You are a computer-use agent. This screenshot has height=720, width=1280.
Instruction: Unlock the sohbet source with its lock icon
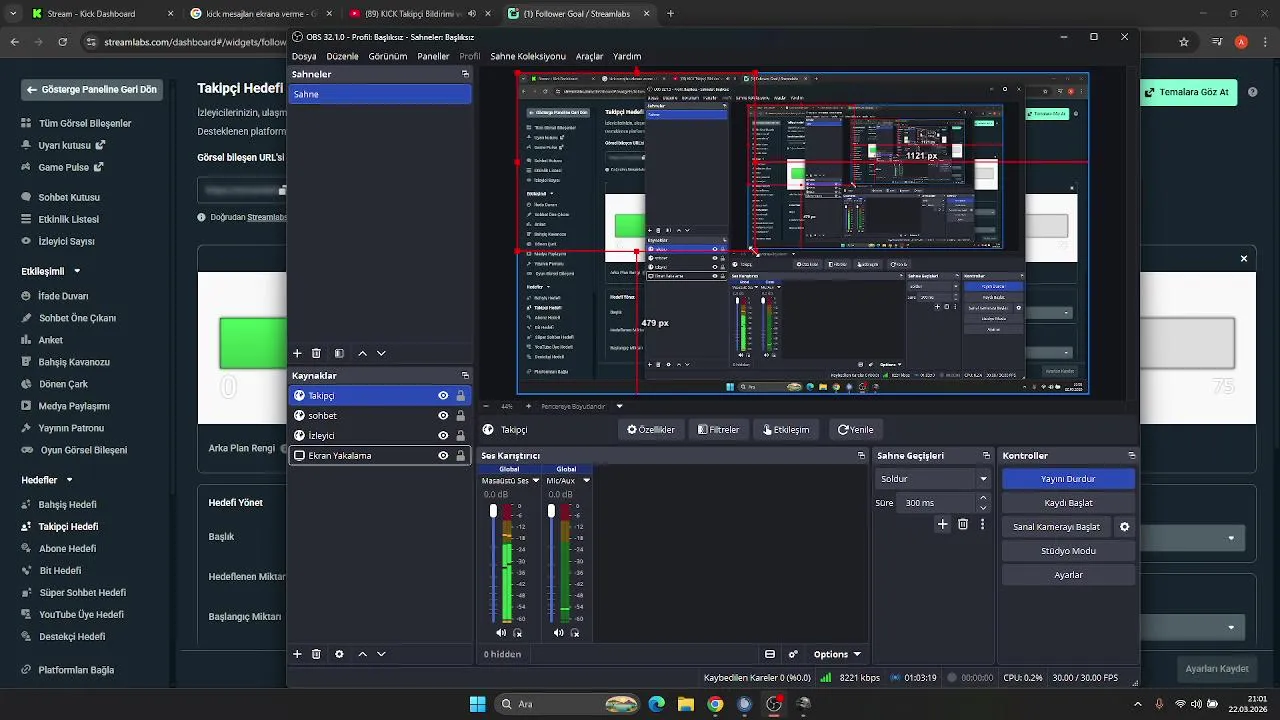click(x=460, y=416)
